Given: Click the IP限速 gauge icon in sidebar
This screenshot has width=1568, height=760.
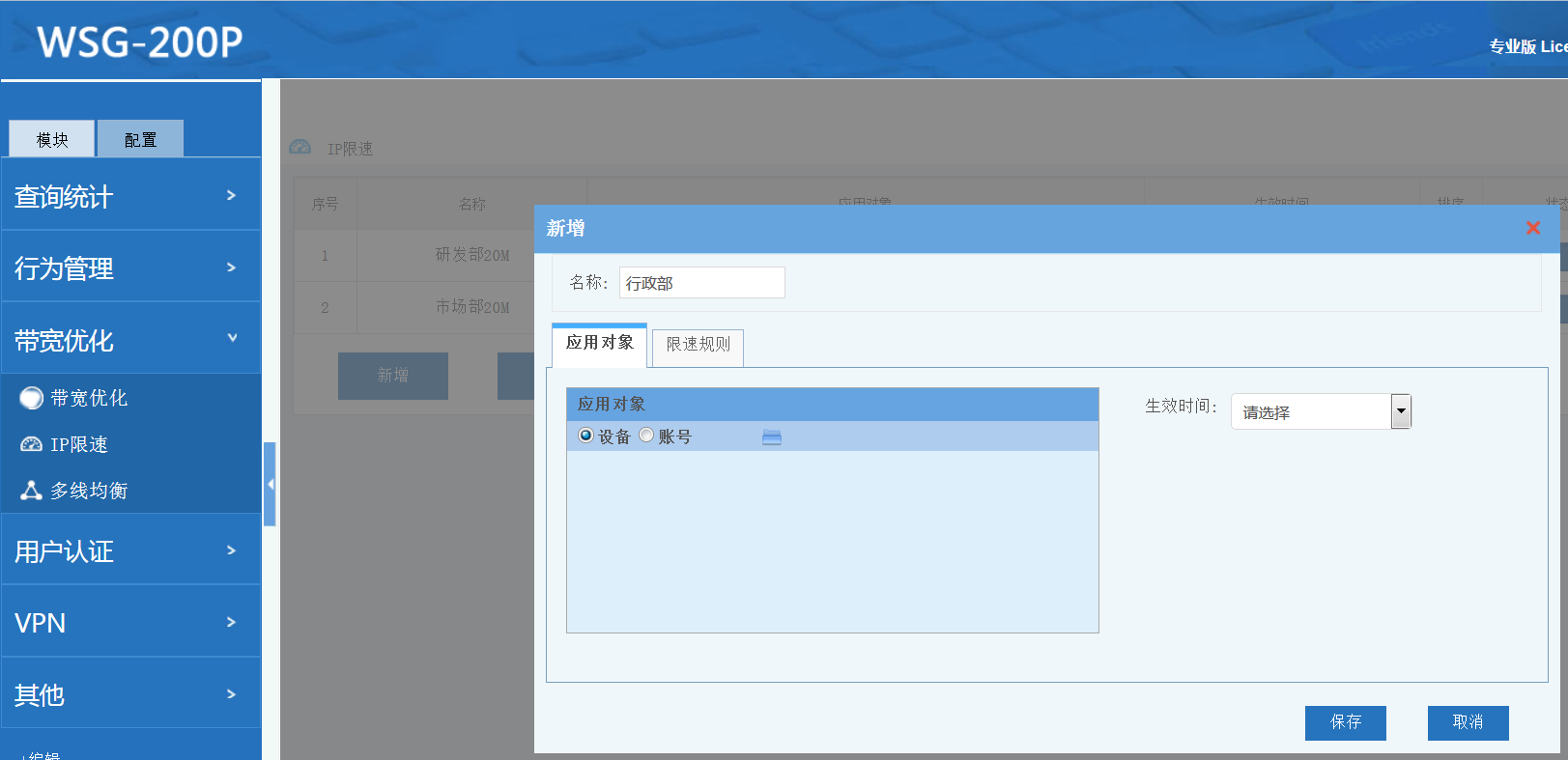Looking at the screenshot, I should click(32, 444).
